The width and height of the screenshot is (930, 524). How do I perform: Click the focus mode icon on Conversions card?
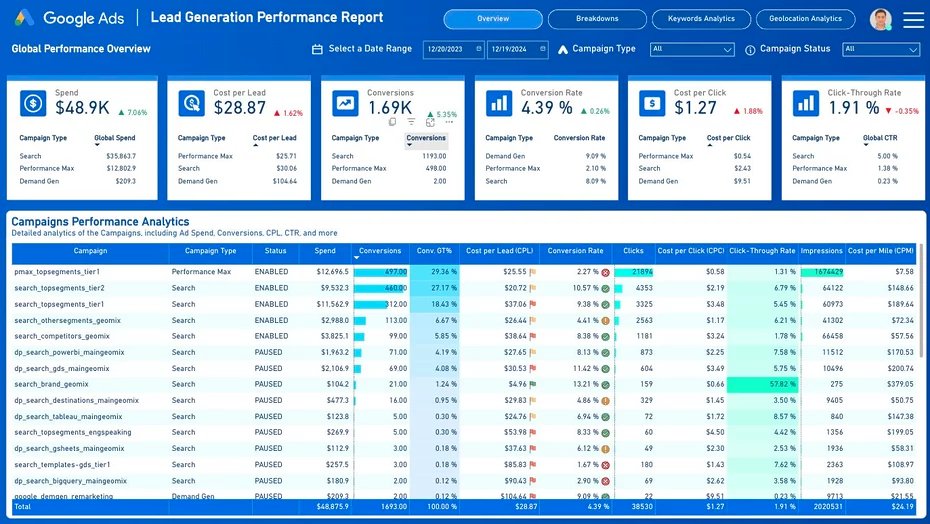[430, 122]
